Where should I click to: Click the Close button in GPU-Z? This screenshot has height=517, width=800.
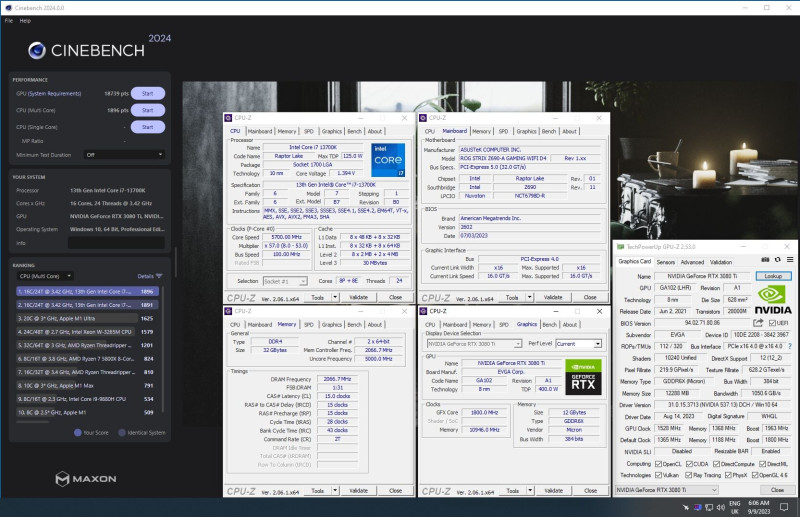[x=777, y=490]
